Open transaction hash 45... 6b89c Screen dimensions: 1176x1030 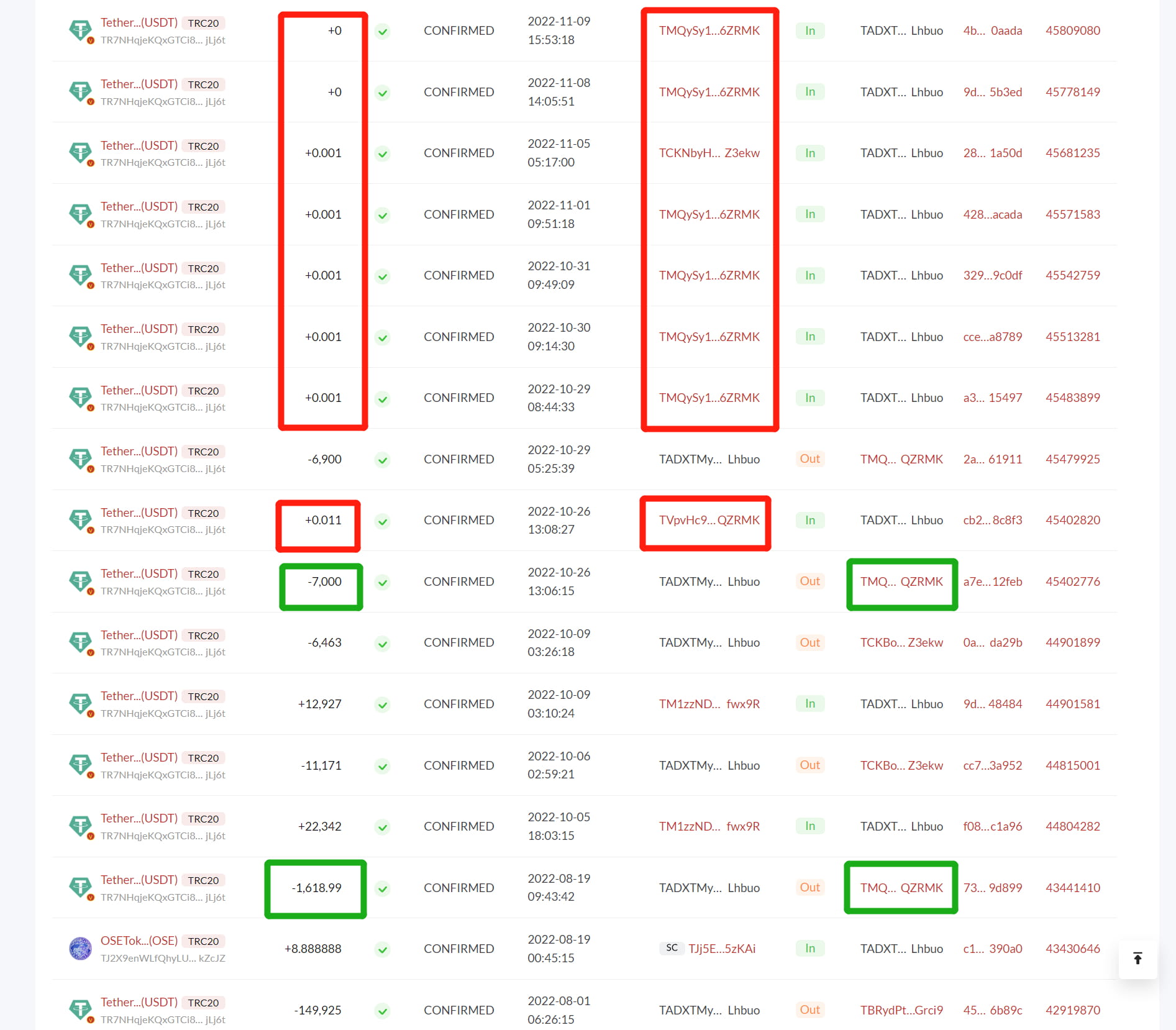pyautogui.click(x=992, y=1010)
